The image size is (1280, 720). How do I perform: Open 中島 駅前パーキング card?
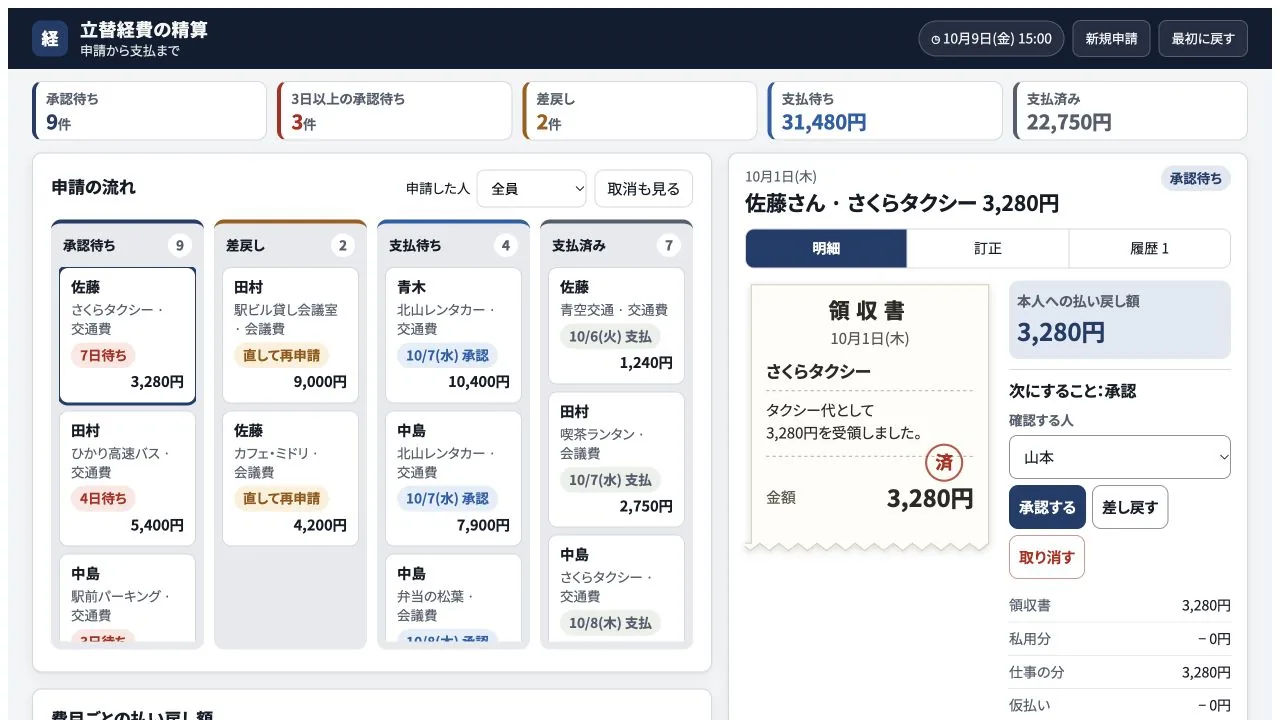(127, 598)
